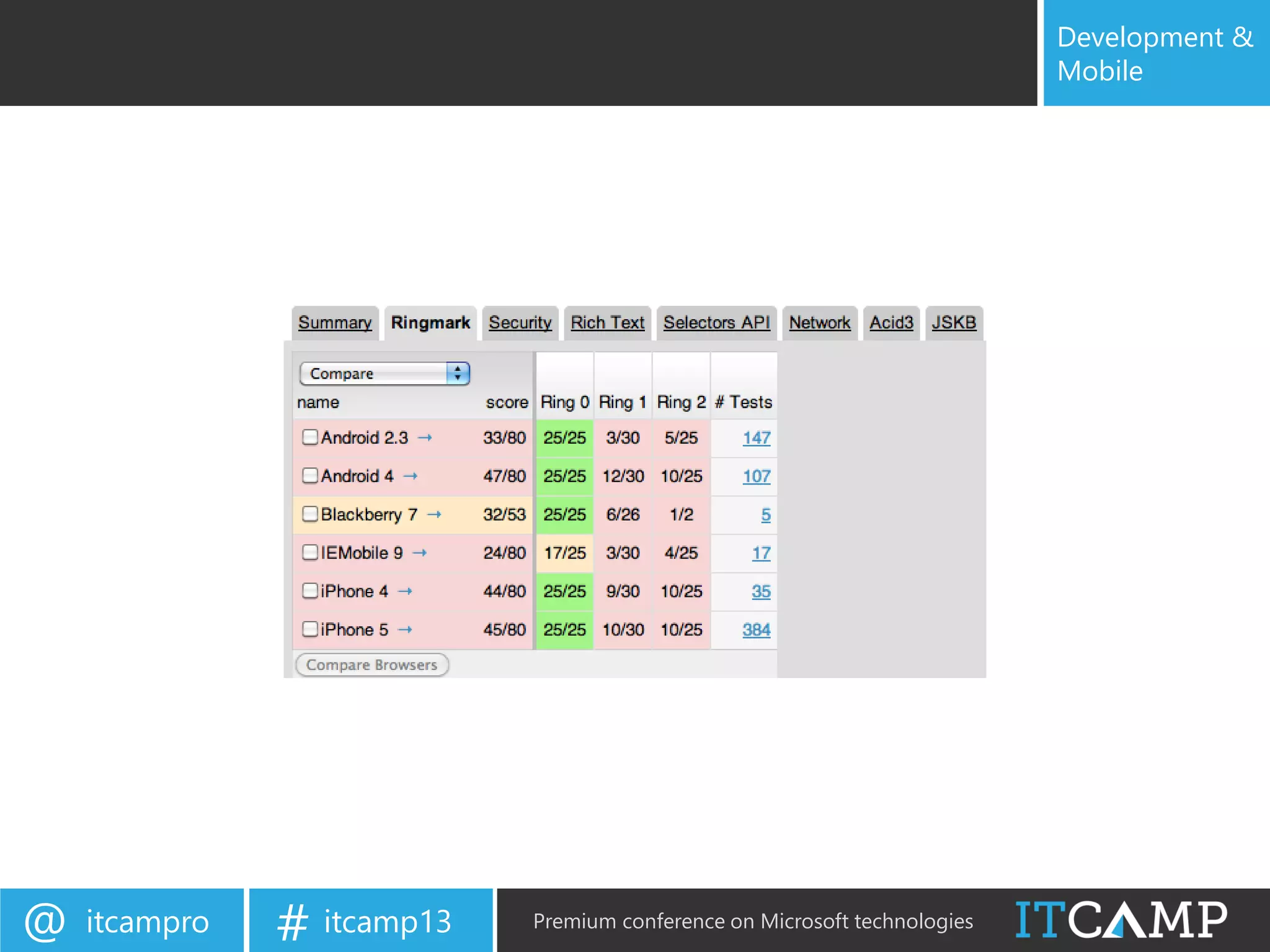Click the 45/80 score cell

(505, 630)
